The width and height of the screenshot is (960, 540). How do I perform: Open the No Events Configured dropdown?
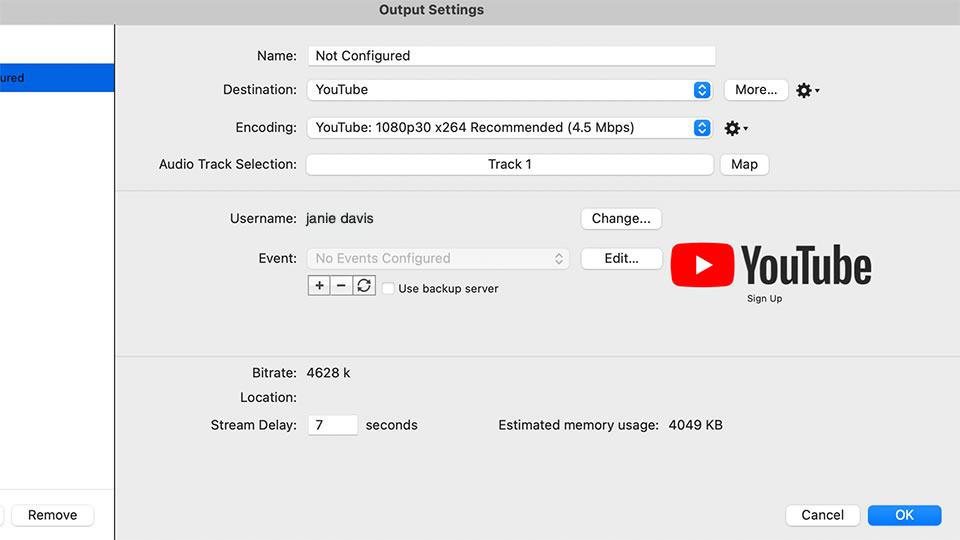(x=438, y=258)
